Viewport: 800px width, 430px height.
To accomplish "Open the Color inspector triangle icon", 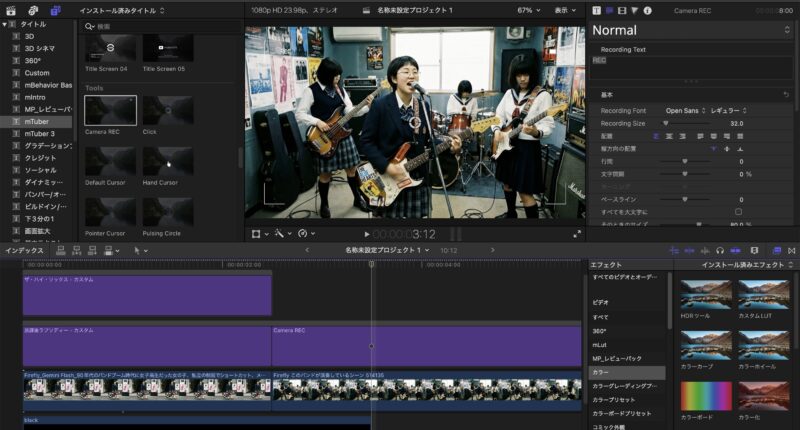I will point(635,10).
